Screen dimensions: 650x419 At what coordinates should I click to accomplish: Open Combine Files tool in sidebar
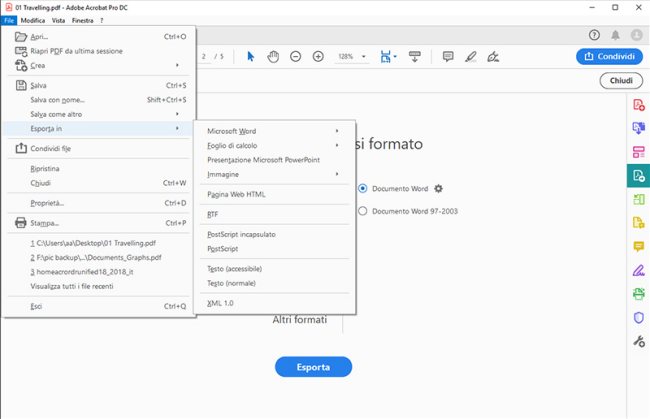[x=638, y=128]
